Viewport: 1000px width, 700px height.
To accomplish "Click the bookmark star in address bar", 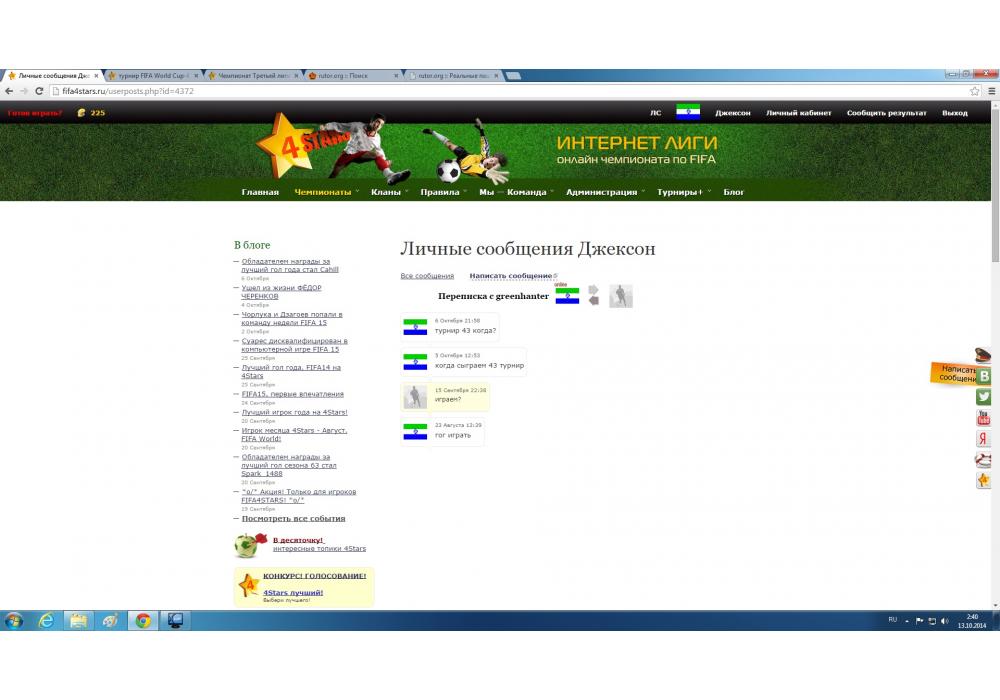I will (x=975, y=91).
